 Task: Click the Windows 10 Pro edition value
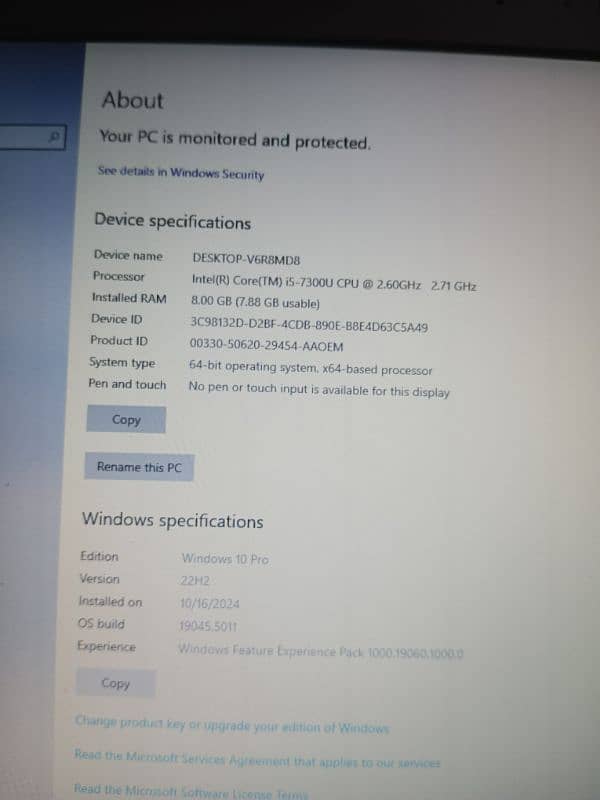(224, 559)
